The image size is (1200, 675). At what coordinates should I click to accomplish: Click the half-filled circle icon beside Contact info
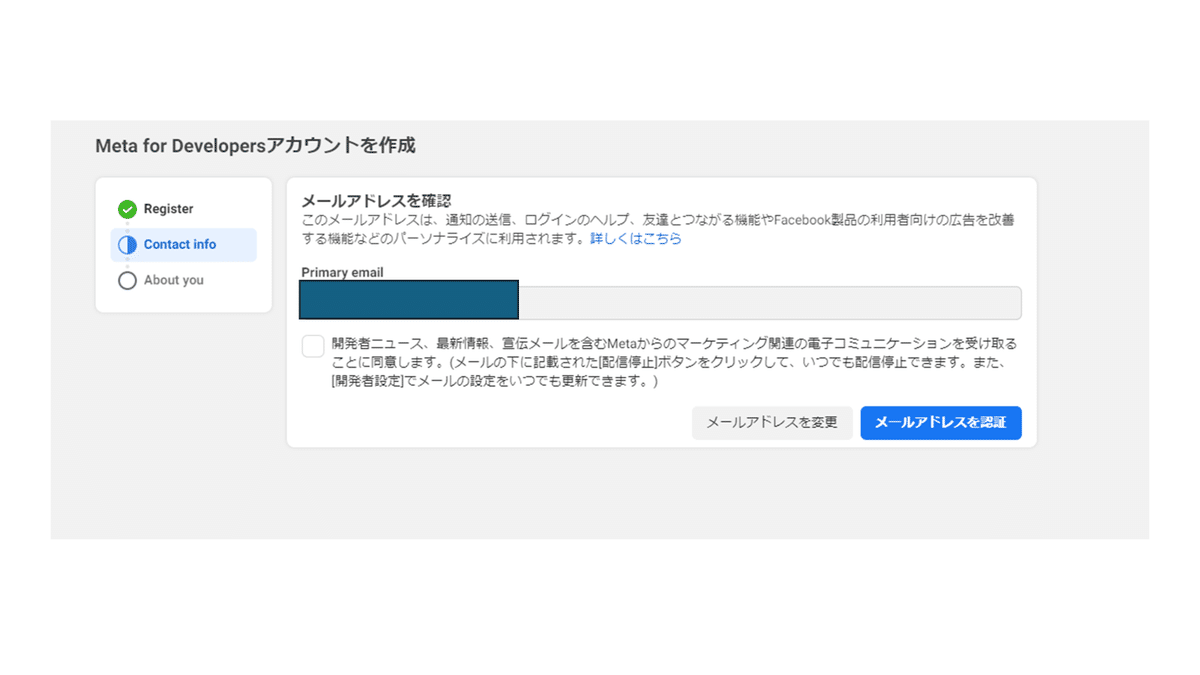127,245
